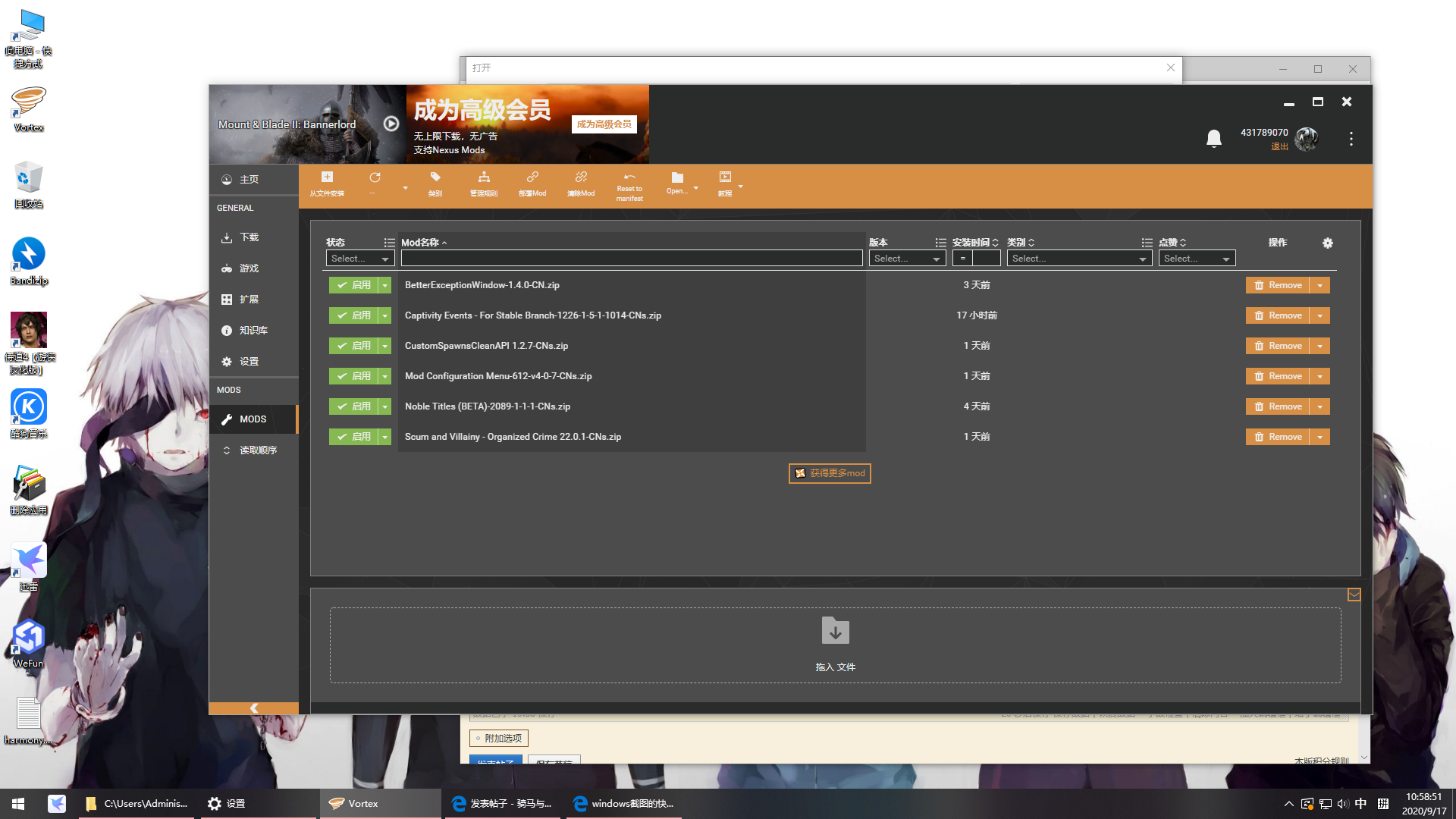Click the 状态 column list filter icon
This screenshot has height=819, width=1456.
[x=389, y=243]
